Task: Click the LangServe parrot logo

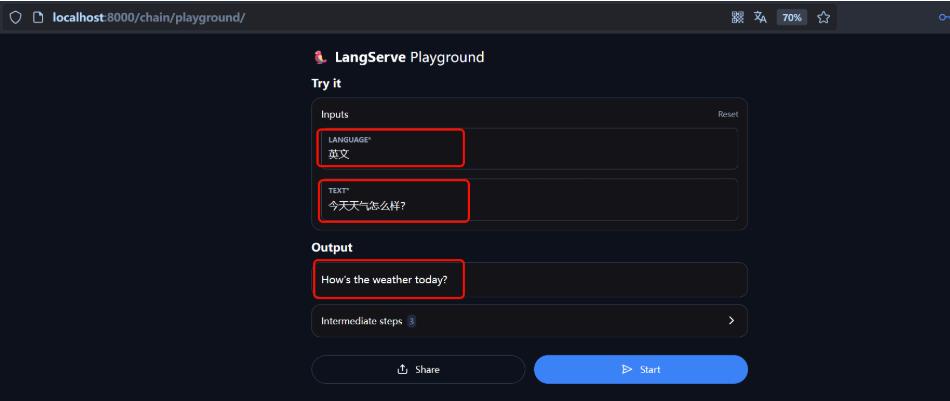Action: [321, 58]
